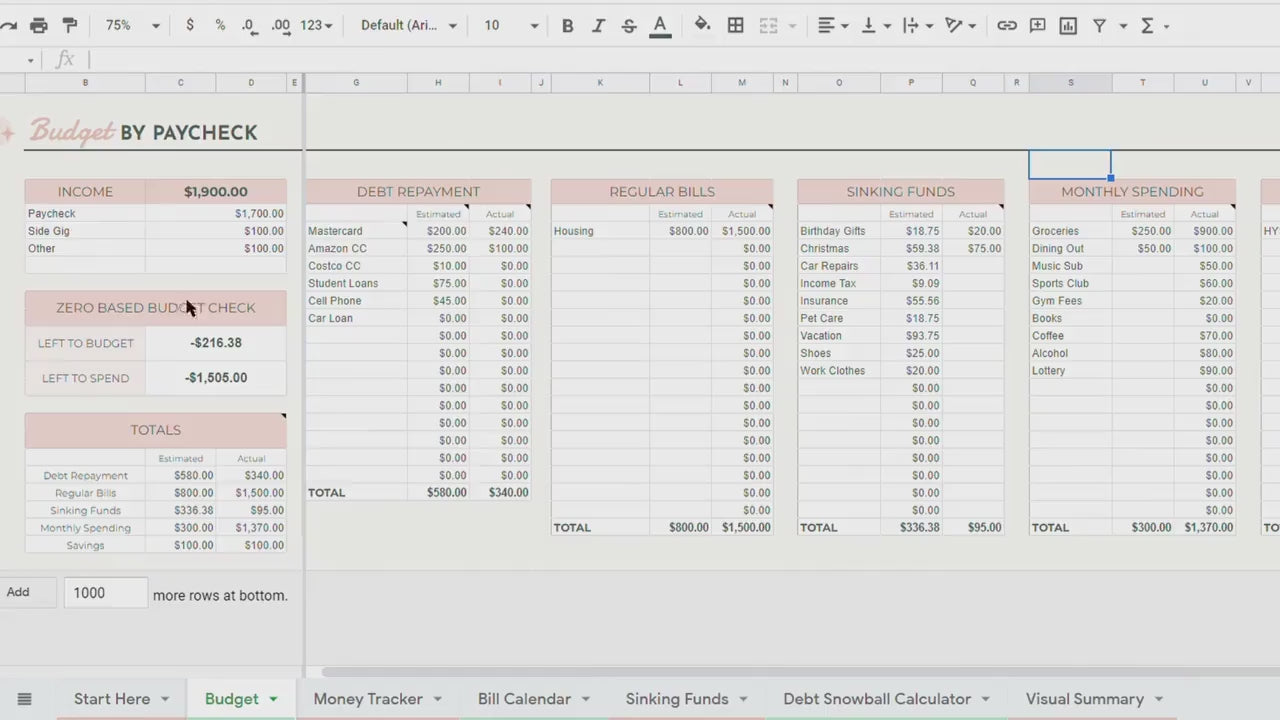1280x720 pixels.
Task: Select the Paint format tool
Action: tap(70, 25)
